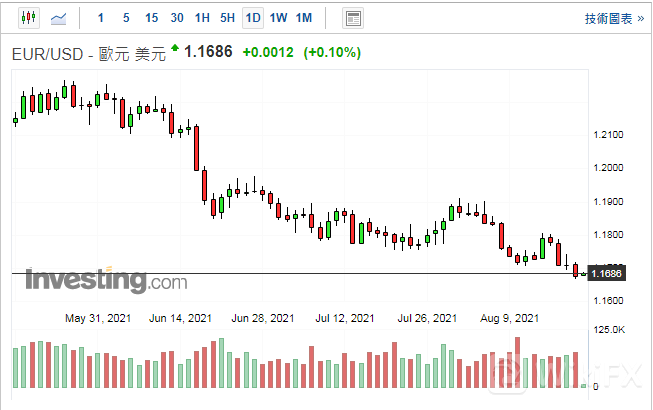
Task: Click the May 31, 2021 date label
Action: point(96,319)
